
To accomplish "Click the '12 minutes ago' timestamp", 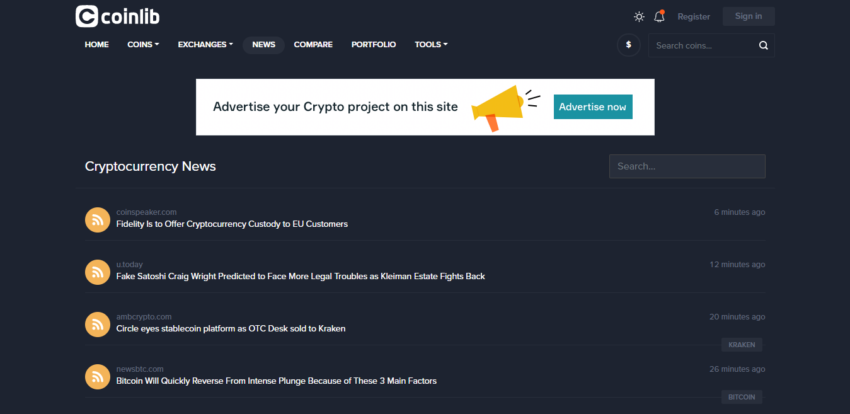I will point(737,264).
